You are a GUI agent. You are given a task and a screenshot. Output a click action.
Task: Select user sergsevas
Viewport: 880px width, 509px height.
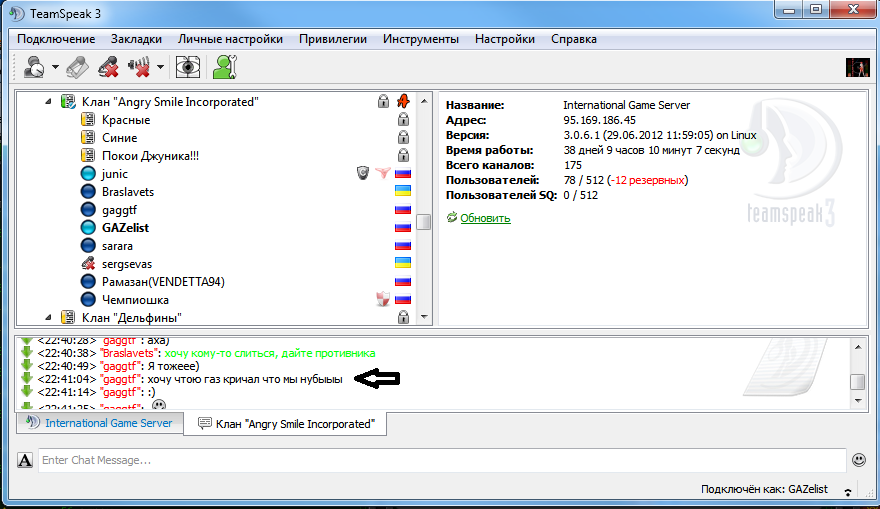click(x=127, y=264)
